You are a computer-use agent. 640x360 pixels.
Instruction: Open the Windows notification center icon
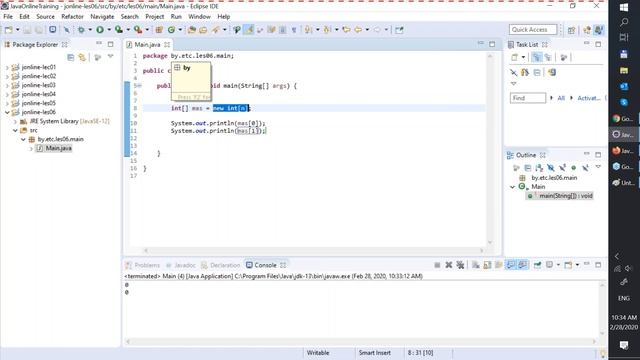624,345
